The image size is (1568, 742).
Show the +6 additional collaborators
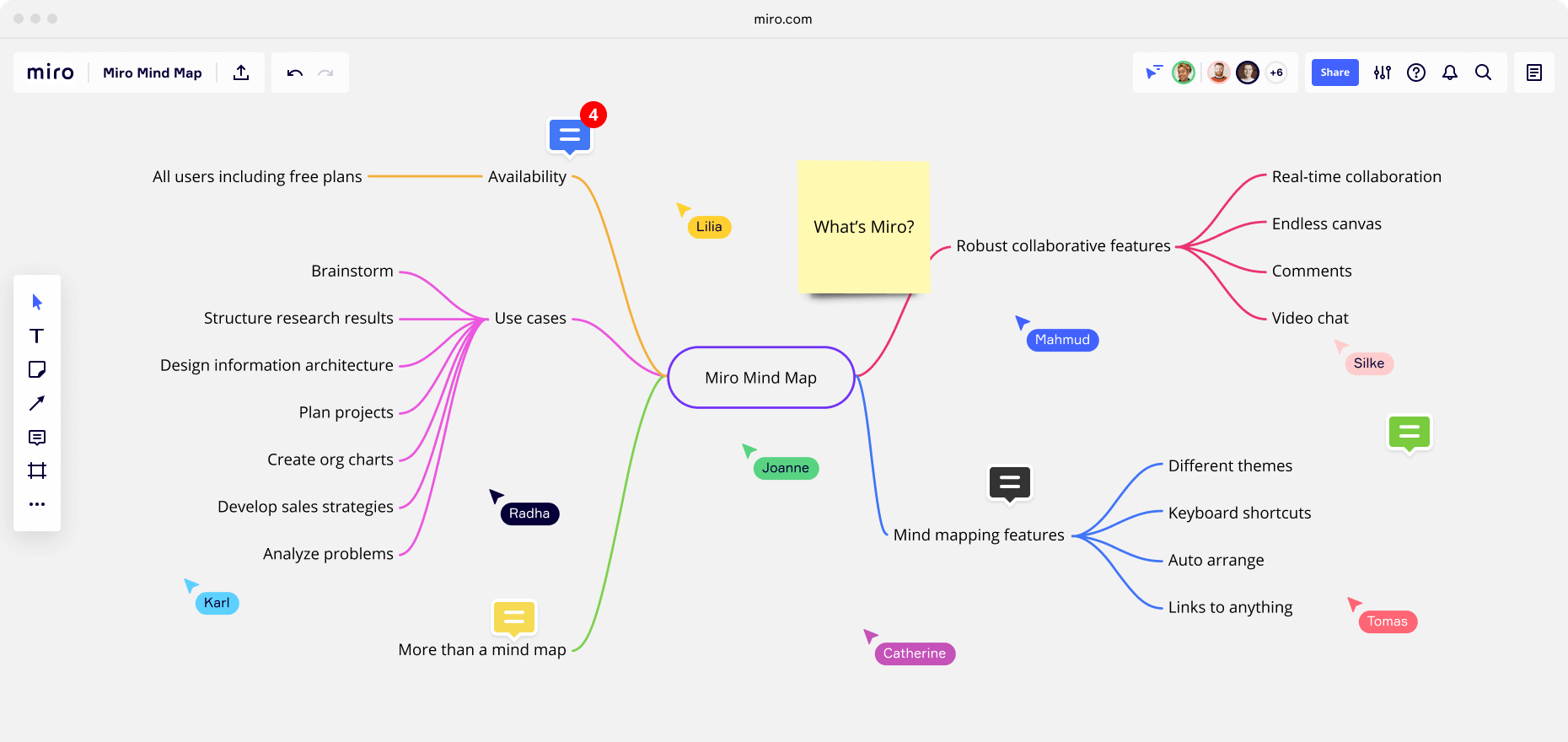pos(1276,73)
